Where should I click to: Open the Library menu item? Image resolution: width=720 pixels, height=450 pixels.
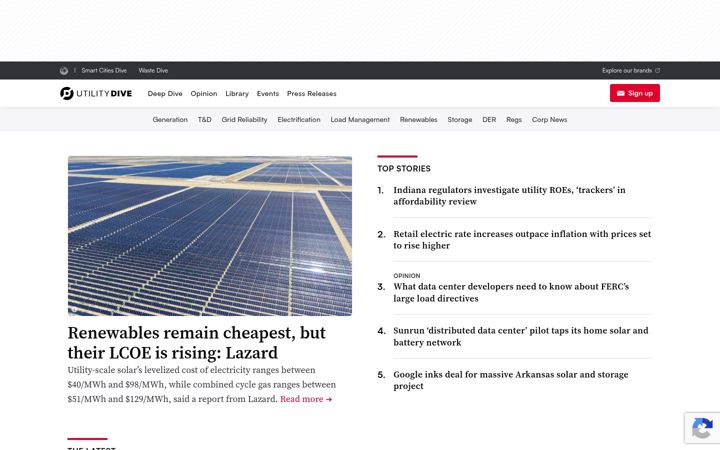click(x=237, y=94)
